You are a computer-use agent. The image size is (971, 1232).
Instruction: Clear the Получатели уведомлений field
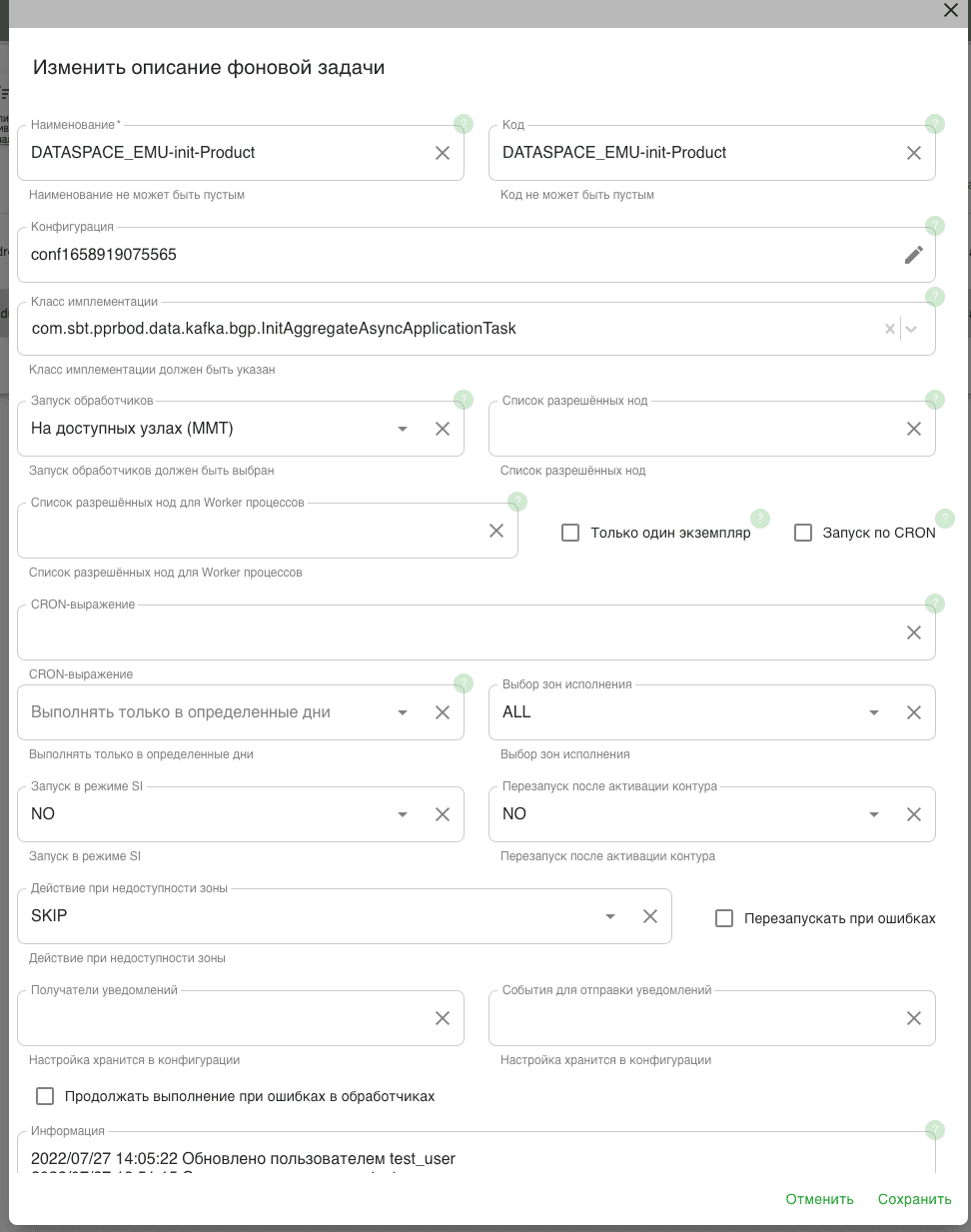click(443, 1018)
